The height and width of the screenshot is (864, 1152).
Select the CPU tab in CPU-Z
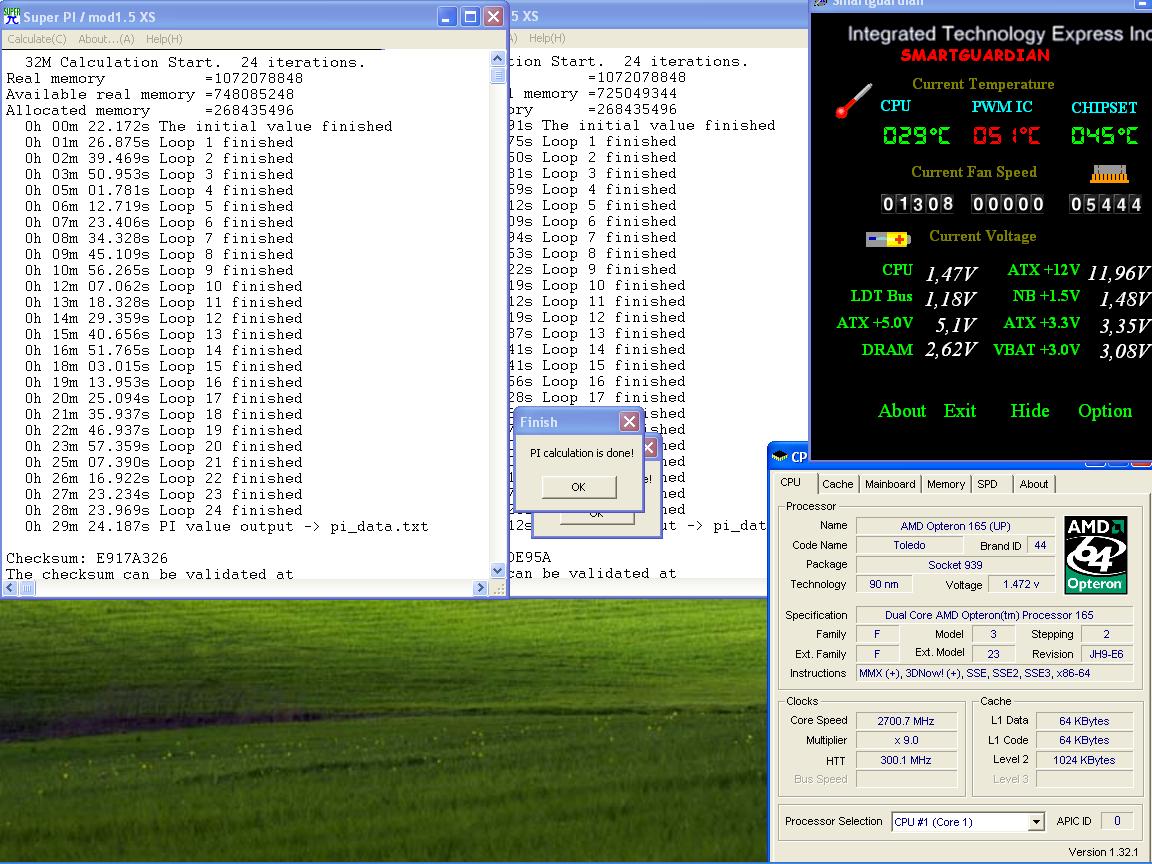(x=791, y=483)
